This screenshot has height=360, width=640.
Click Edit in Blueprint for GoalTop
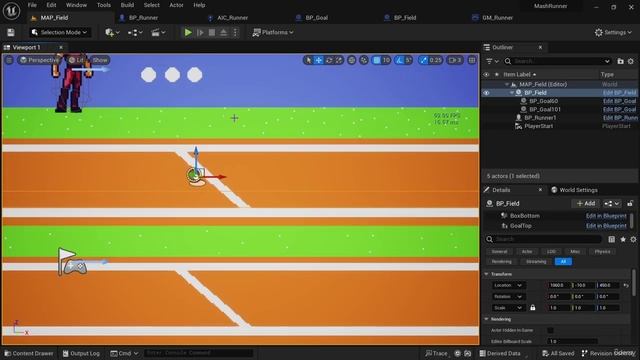coord(606,226)
